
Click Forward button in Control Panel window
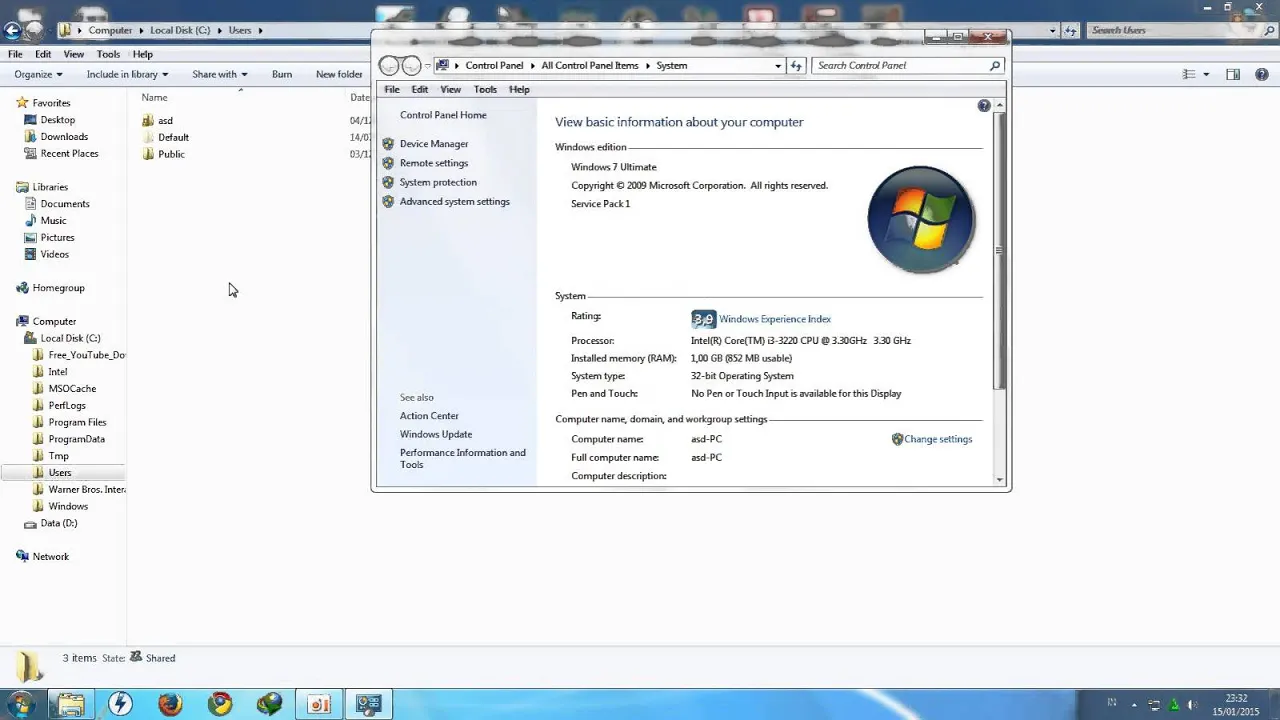pos(411,66)
